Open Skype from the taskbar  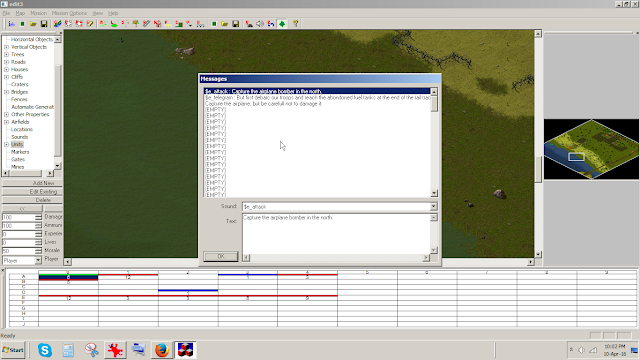tap(45, 350)
